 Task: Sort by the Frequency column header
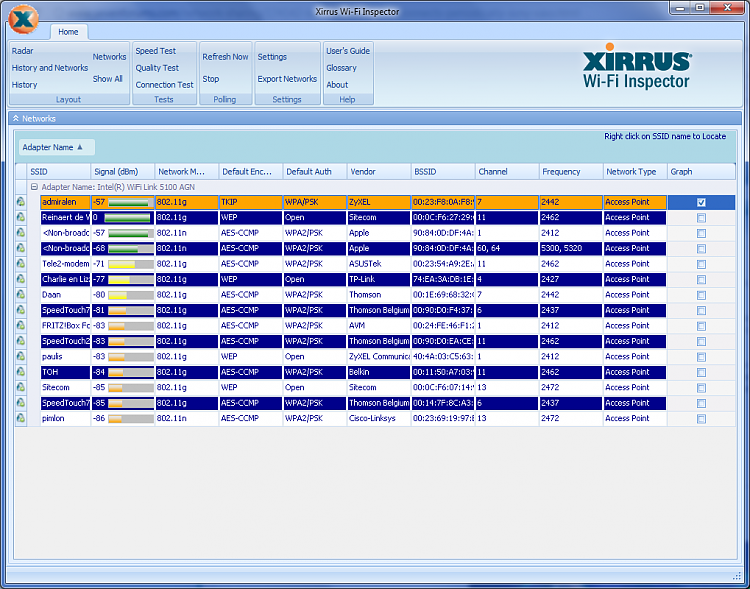coord(571,171)
